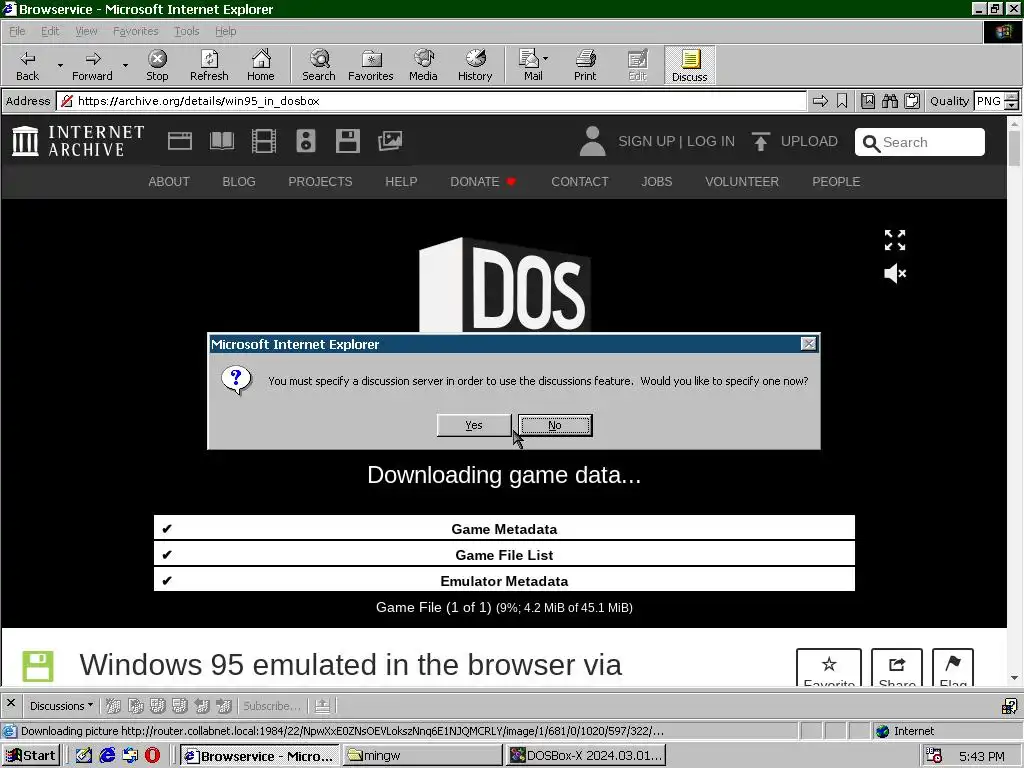
Task: Close the Microsoft Internet Explorer dialog
Action: 808,344
